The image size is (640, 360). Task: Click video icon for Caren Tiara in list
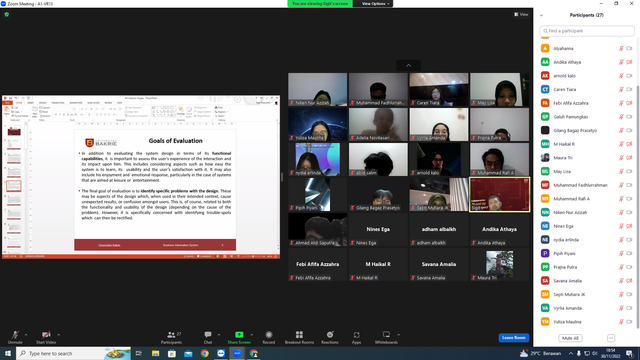click(x=629, y=89)
